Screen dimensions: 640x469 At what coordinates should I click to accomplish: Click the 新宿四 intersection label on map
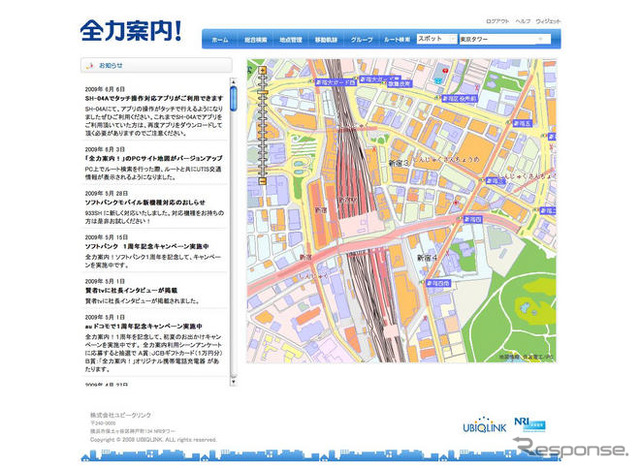pyautogui.click(x=473, y=219)
